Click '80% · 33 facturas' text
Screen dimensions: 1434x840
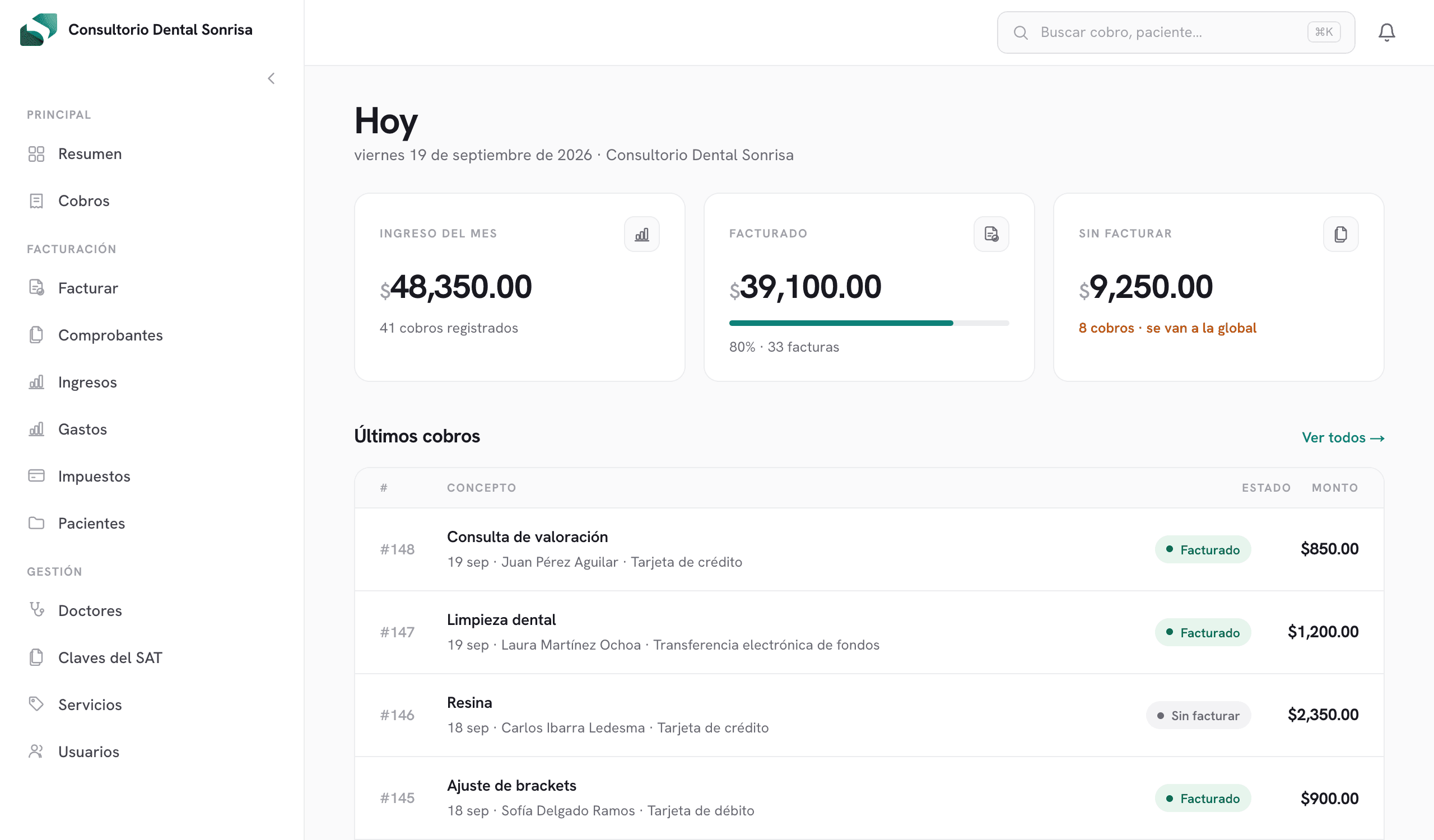point(784,347)
